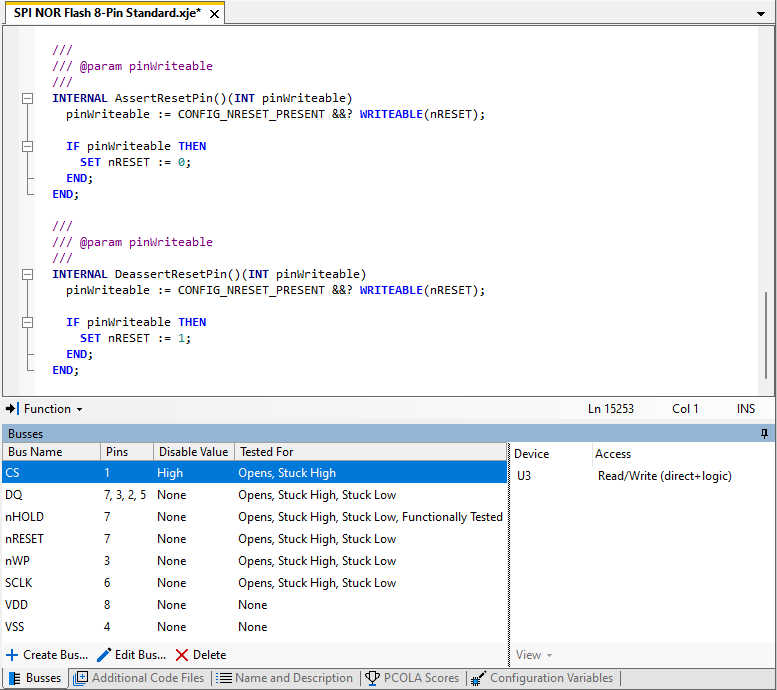Select the SPI NOR Flash 8-Pin Standard.xje tab
Screen dimensions: 777x690
click(107, 12)
